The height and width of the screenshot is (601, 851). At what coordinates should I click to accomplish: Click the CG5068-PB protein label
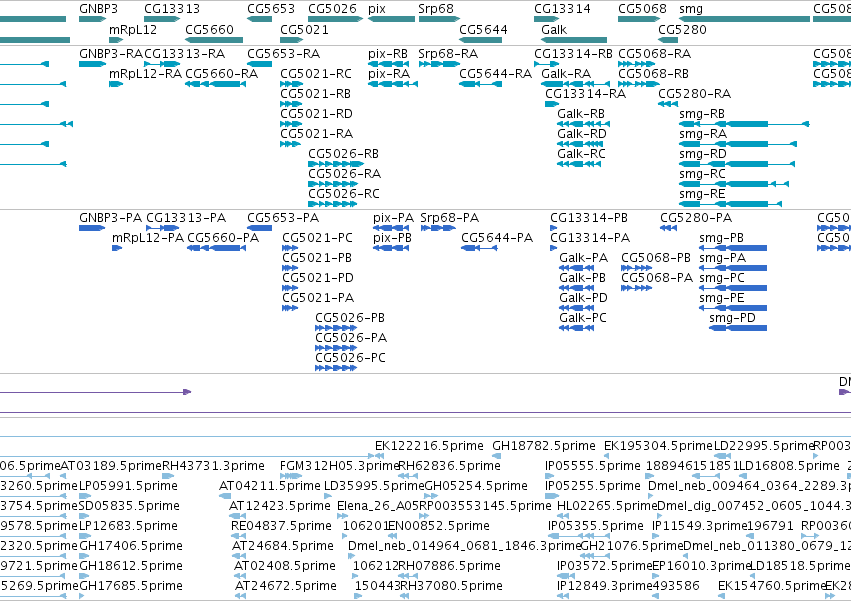[x=656, y=258]
